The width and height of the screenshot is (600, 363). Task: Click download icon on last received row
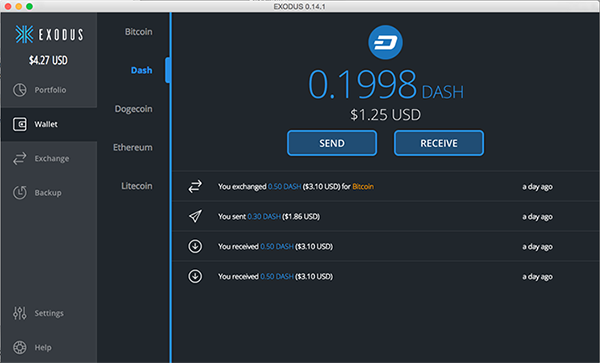pyautogui.click(x=195, y=276)
